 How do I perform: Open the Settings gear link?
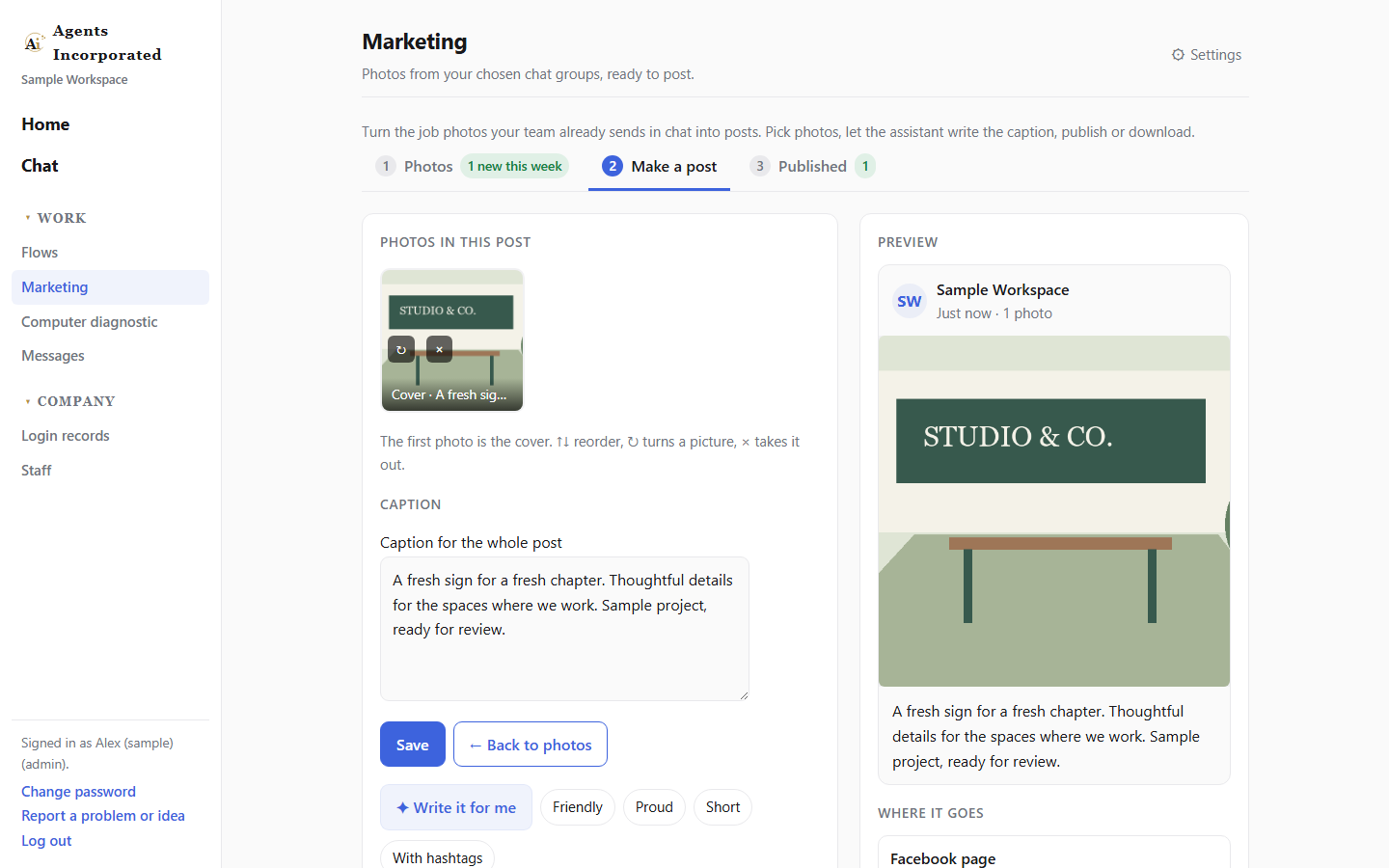1206,55
